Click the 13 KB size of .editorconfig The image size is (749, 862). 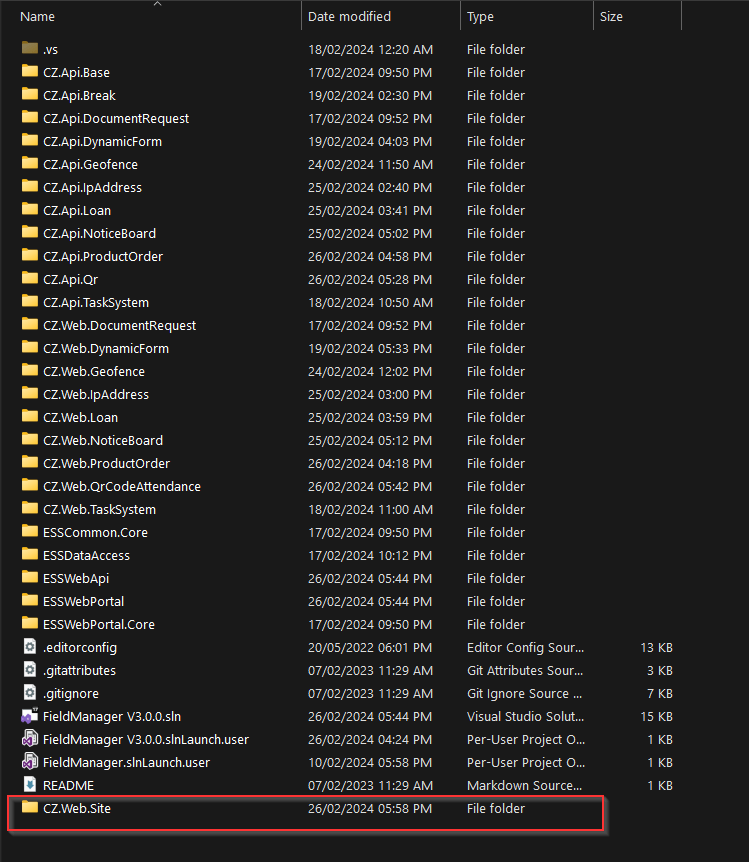point(657,648)
